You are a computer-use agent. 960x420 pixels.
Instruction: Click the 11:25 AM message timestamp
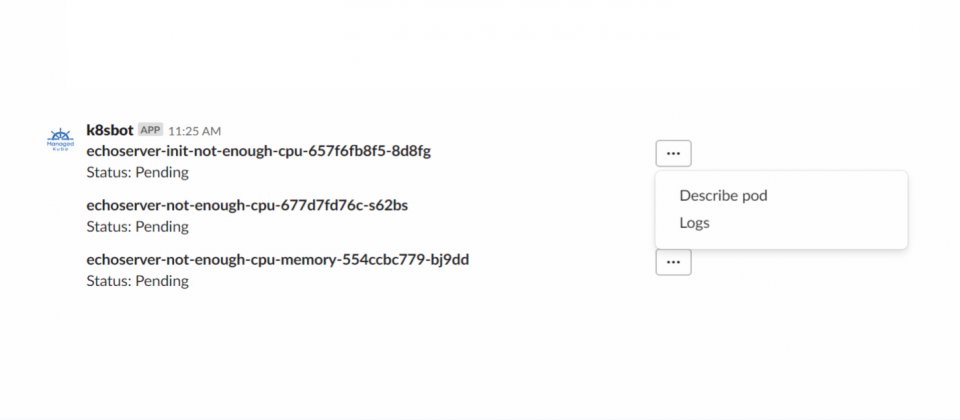point(195,131)
